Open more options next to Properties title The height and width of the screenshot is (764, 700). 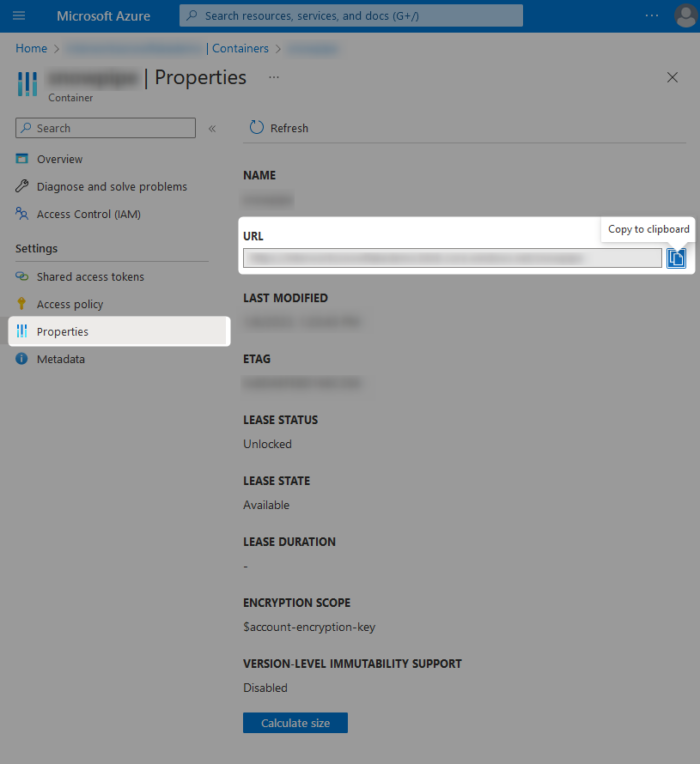(274, 77)
